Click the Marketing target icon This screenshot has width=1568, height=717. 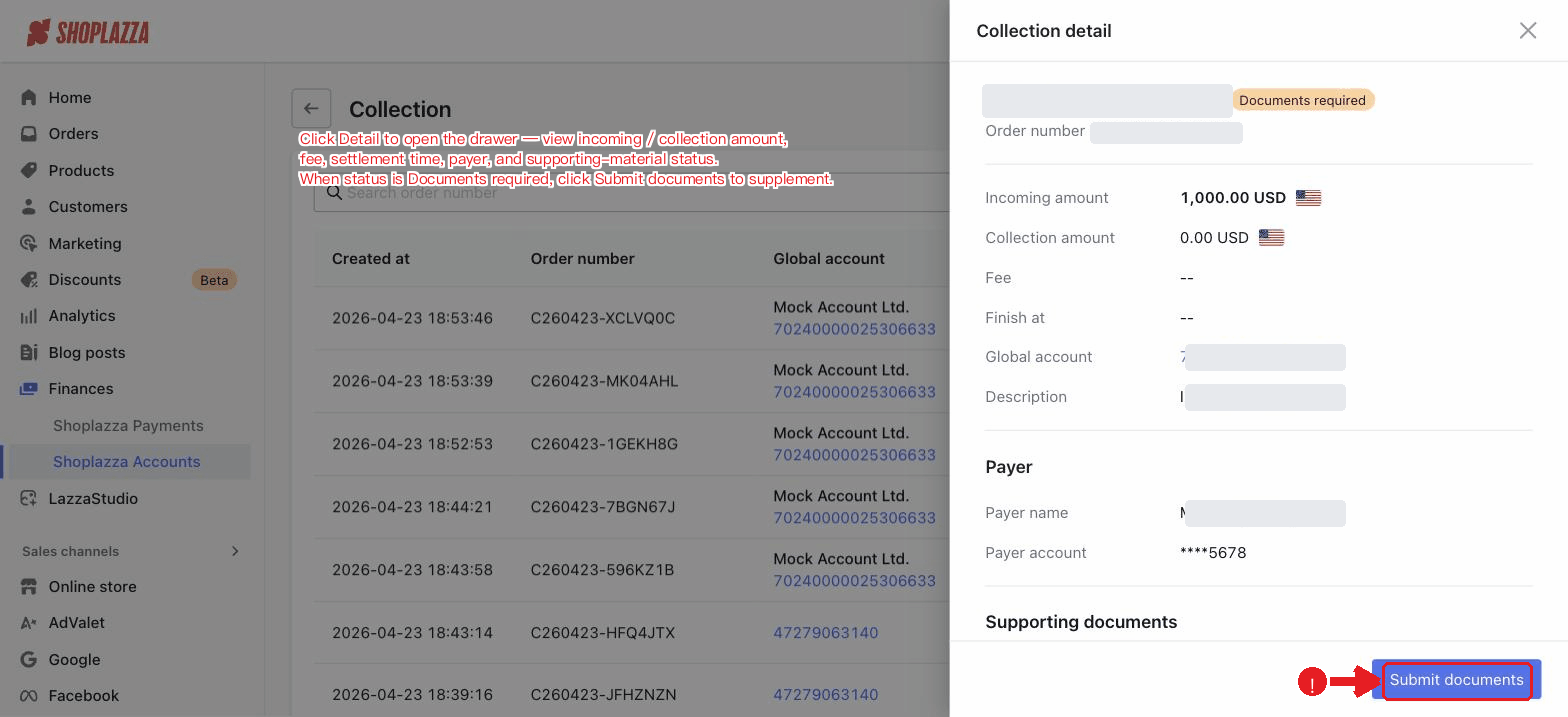coord(28,243)
